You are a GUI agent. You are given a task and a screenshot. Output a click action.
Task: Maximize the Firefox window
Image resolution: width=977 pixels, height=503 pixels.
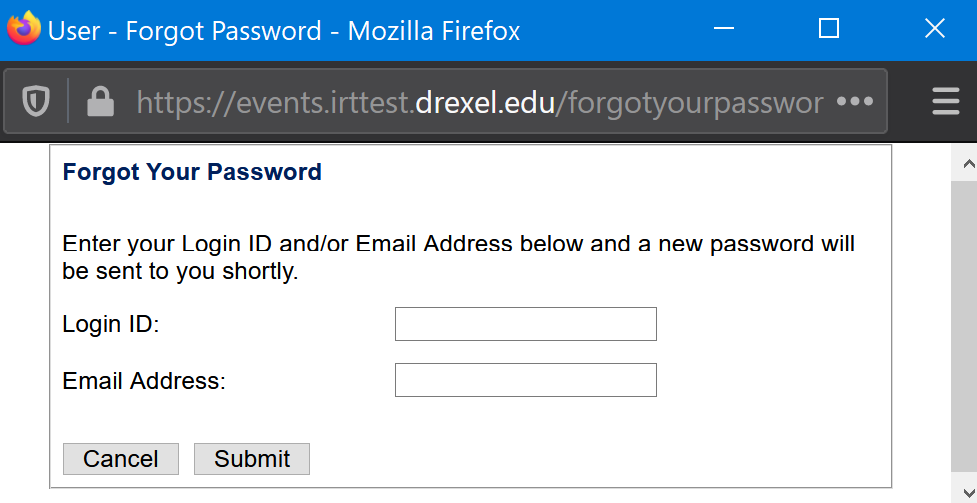tap(829, 28)
